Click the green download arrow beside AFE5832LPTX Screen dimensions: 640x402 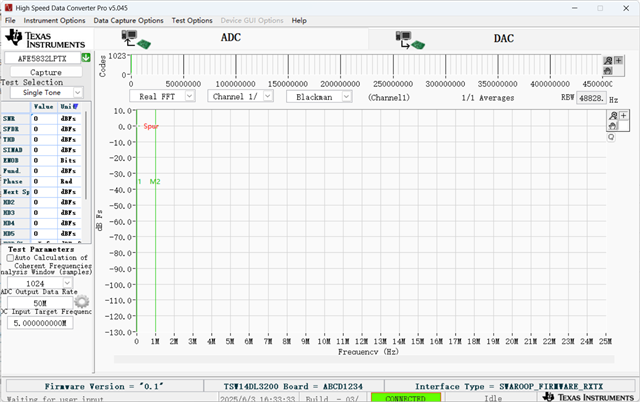click(x=86, y=58)
